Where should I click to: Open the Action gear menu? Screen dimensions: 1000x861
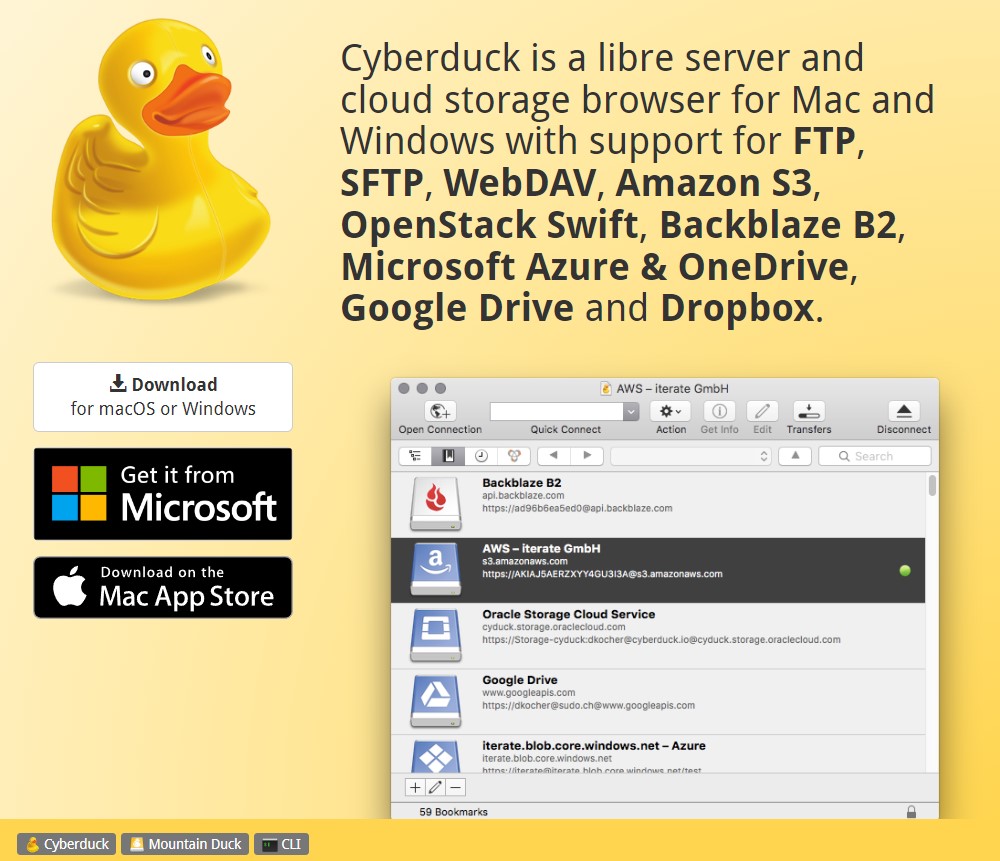click(x=671, y=411)
